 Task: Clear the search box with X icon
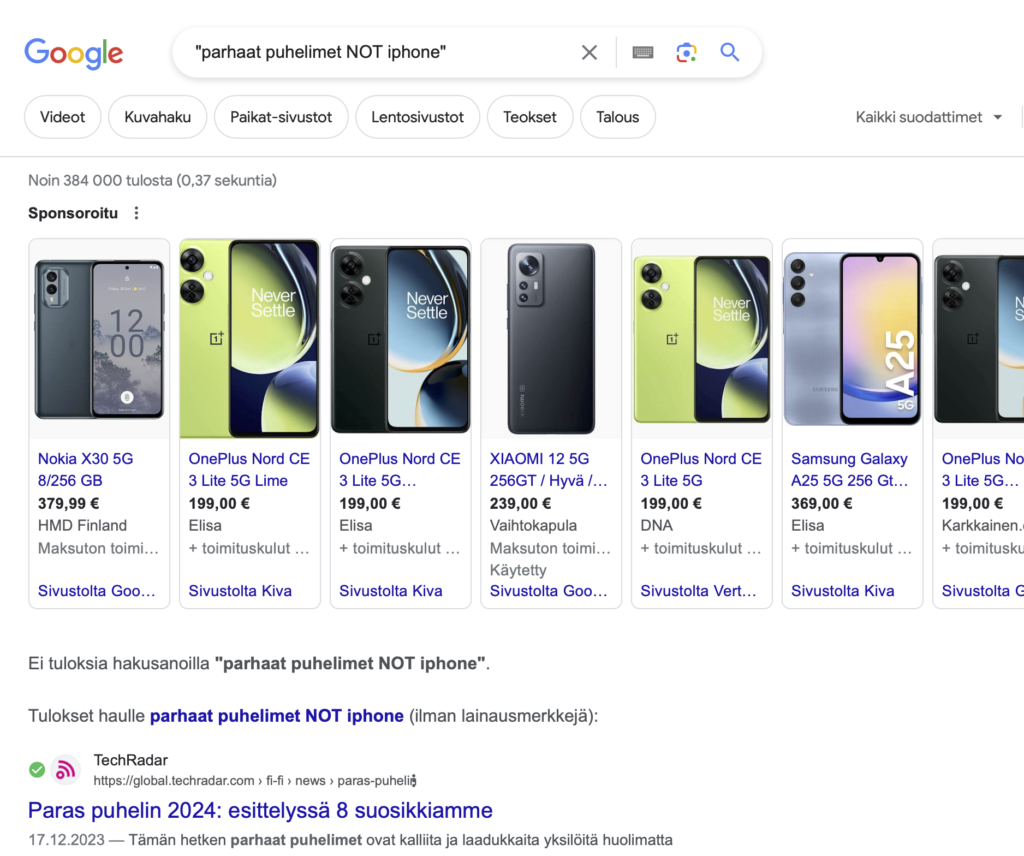coord(589,53)
